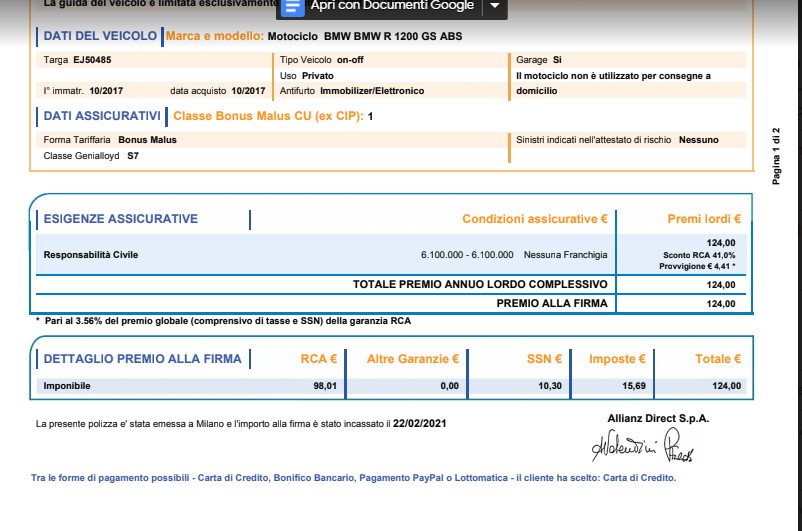Image resolution: width=802 pixels, height=531 pixels.
Task: Click 'Nessuno' next to Sinistri indicati
Action: 699,140
